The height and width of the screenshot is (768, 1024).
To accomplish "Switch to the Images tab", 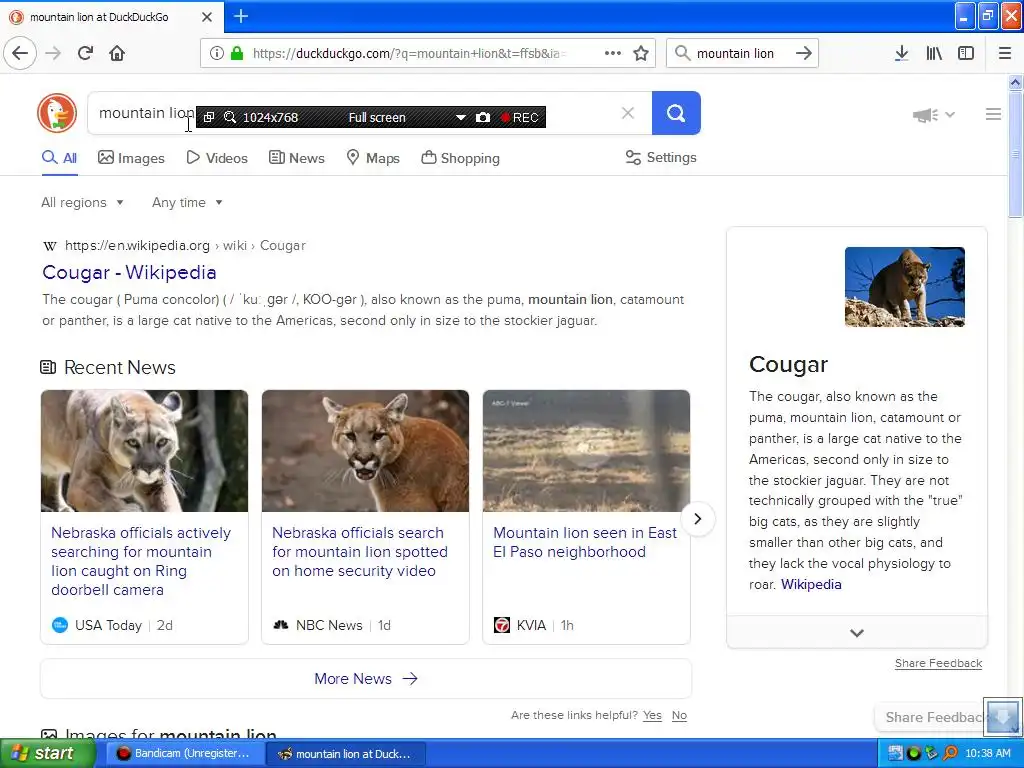I will (131, 158).
